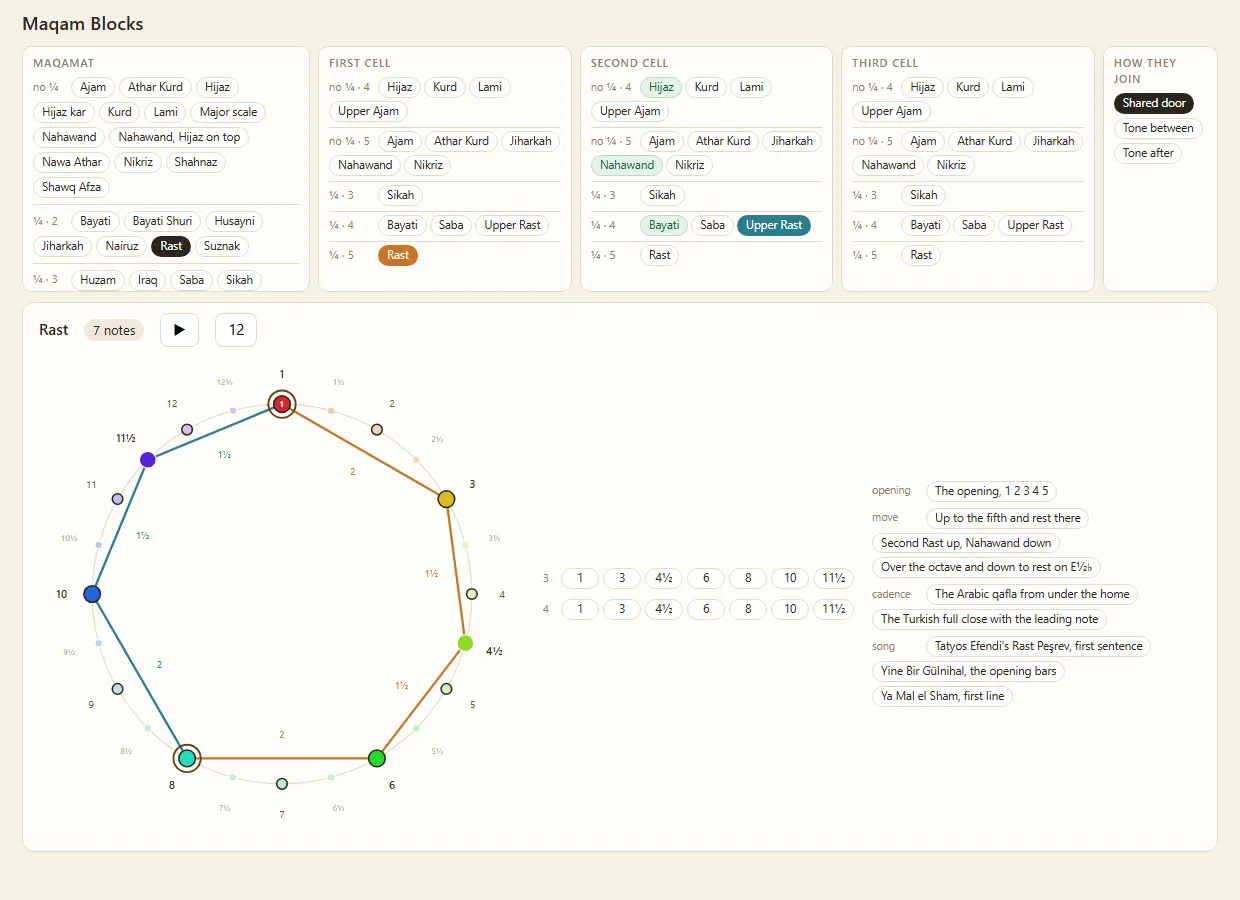Viewport: 1240px width, 900px height.
Task: Click the lime green note 4½ dot
Action: point(465,643)
